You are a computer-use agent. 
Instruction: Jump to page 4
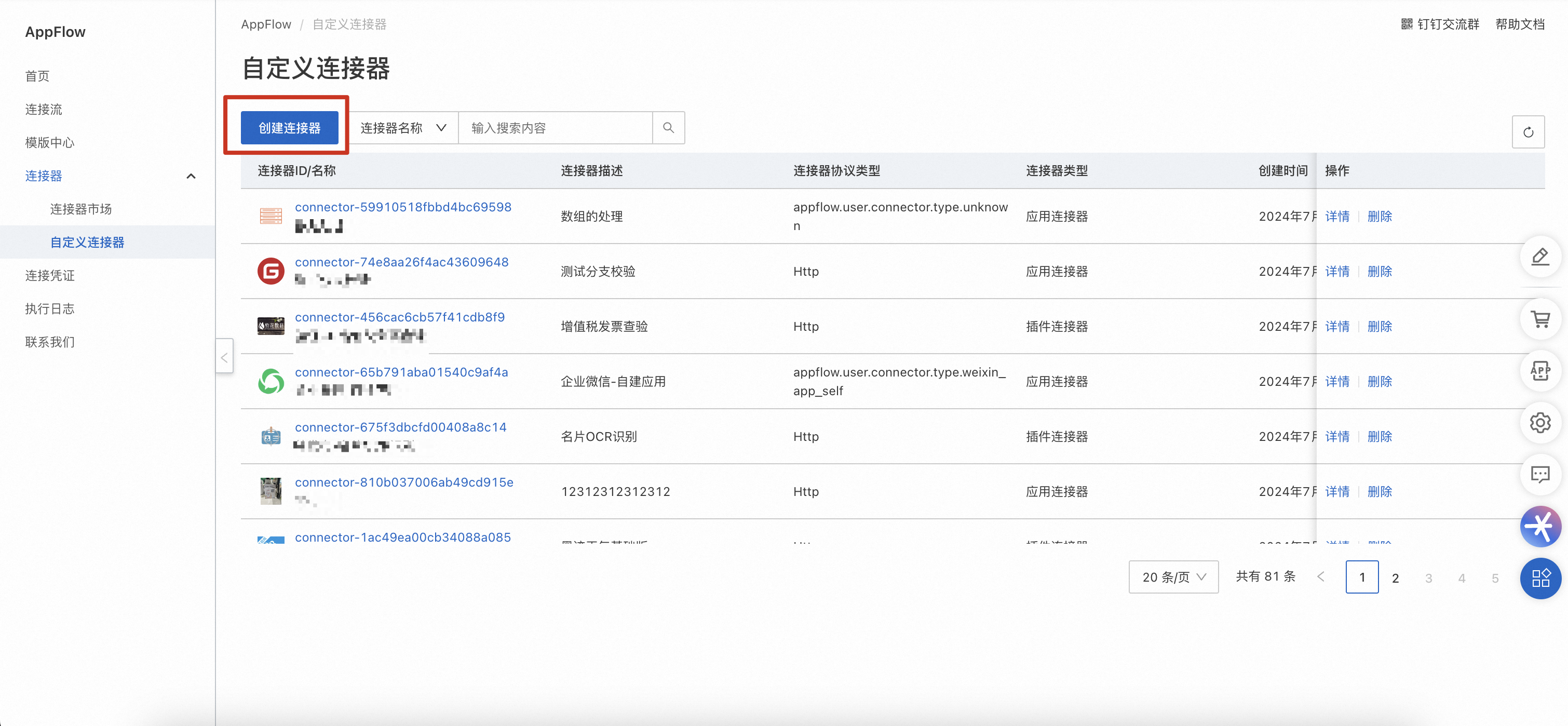[1462, 577]
